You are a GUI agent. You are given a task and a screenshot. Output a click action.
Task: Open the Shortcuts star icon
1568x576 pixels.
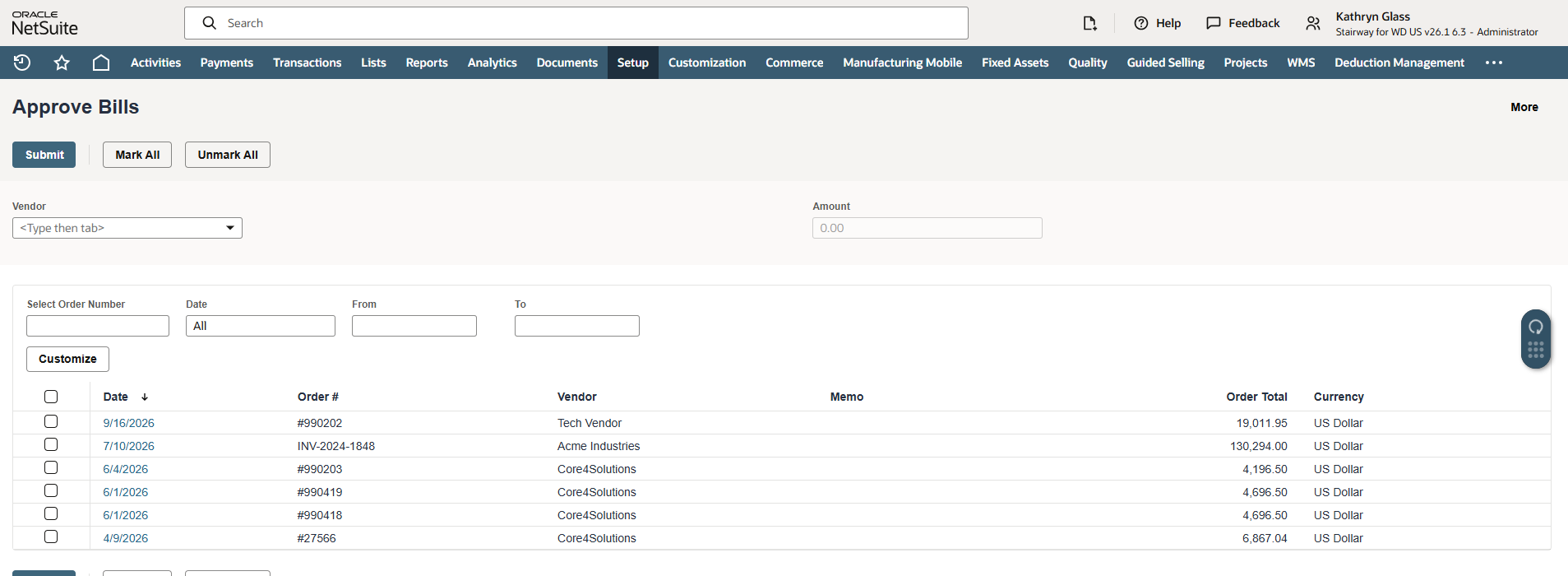pos(62,63)
